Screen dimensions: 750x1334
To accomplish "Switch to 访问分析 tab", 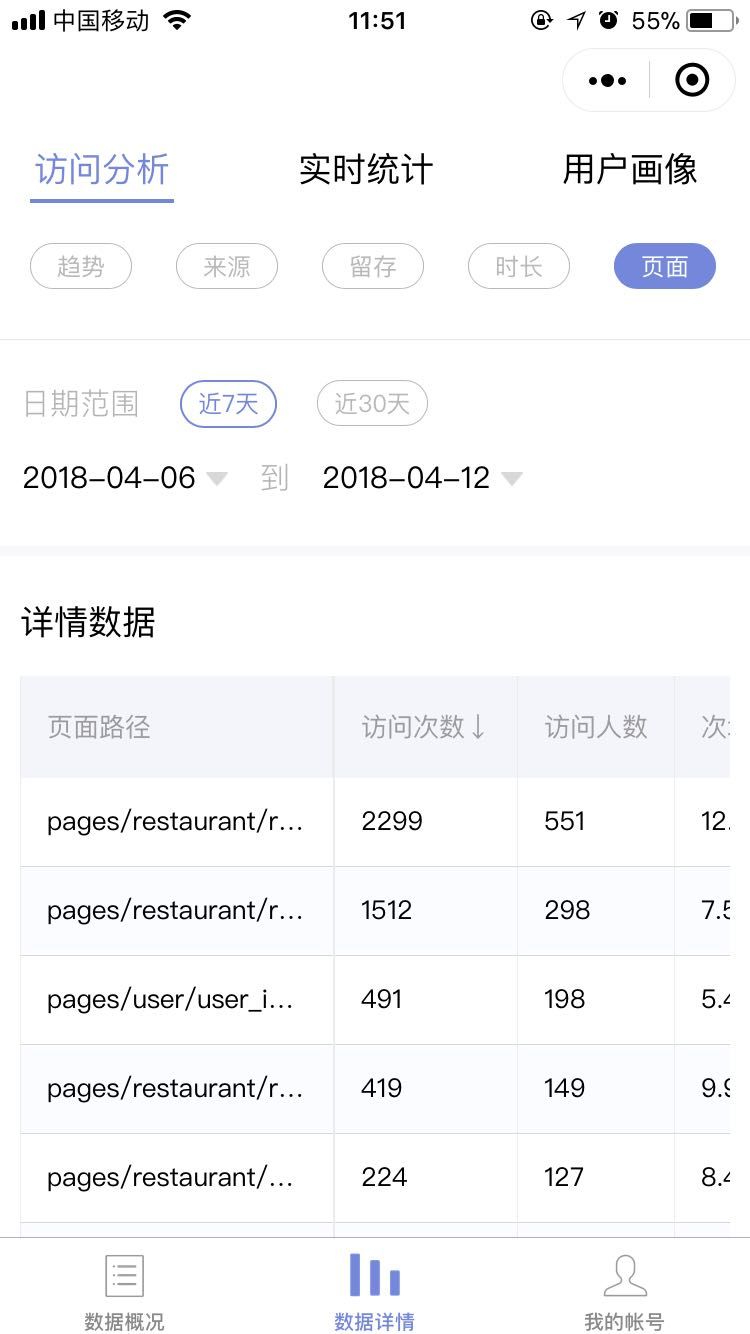I will [x=102, y=169].
